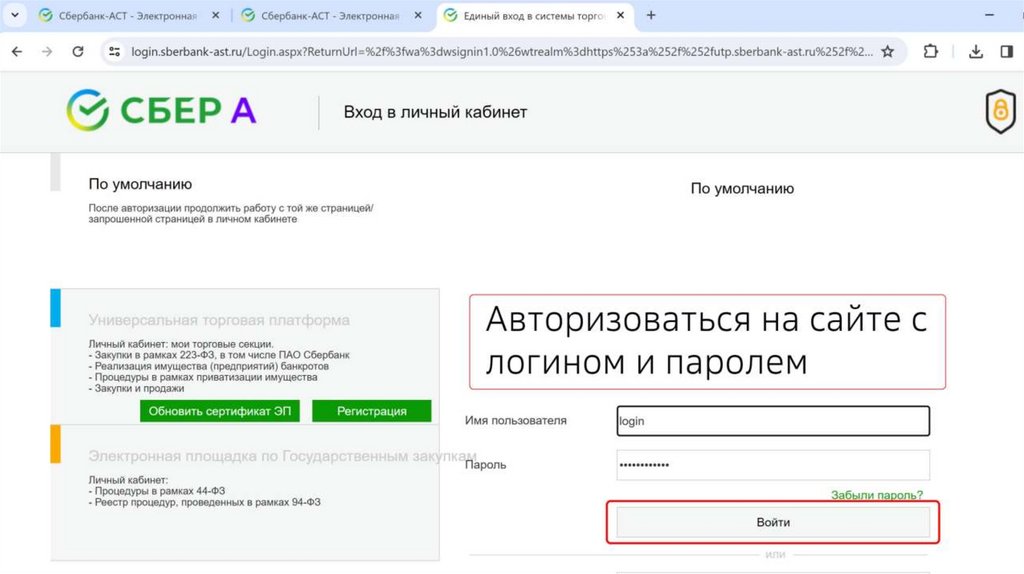Click the Забыли пароль? link
This screenshot has height=574, width=1024.
(877, 495)
